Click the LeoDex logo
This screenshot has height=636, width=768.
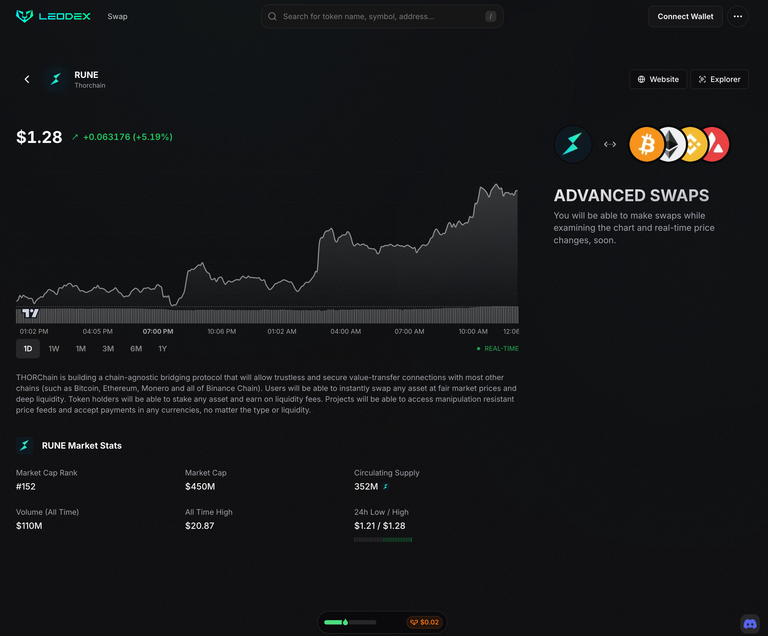tap(53, 16)
